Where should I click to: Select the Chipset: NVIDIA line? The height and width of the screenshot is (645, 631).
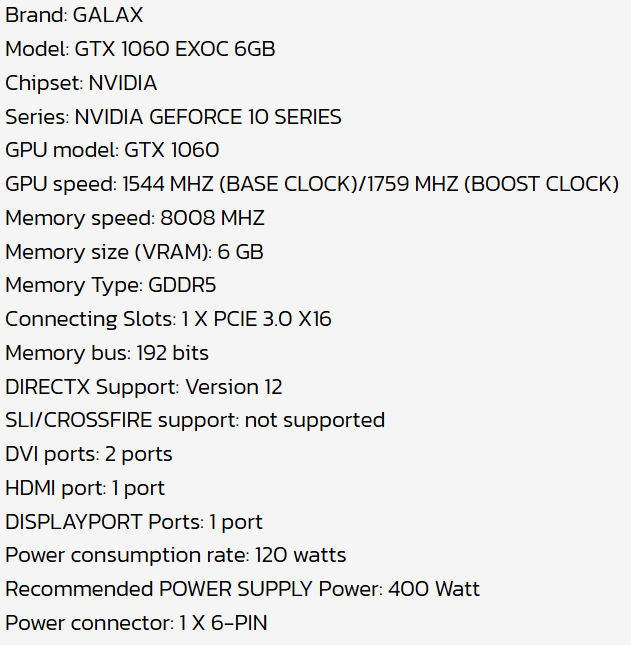click(x=81, y=83)
